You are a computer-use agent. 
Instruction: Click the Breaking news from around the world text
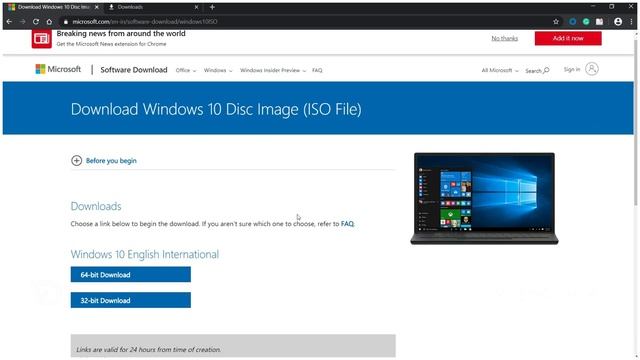click(x=121, y=33)
